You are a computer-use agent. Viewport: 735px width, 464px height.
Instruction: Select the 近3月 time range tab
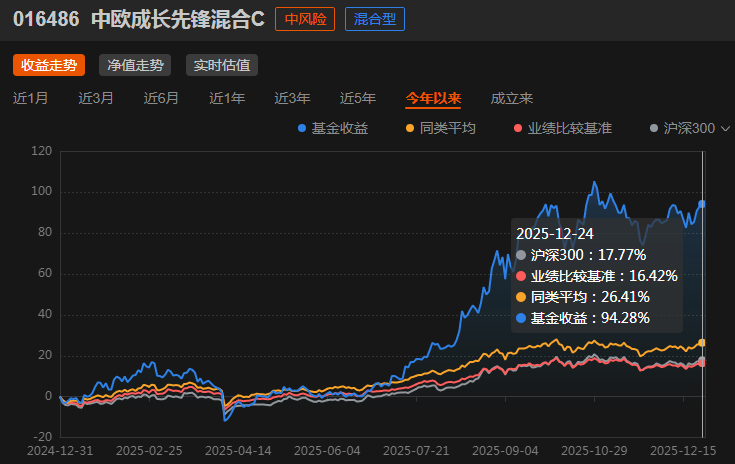tap(96, 98)
